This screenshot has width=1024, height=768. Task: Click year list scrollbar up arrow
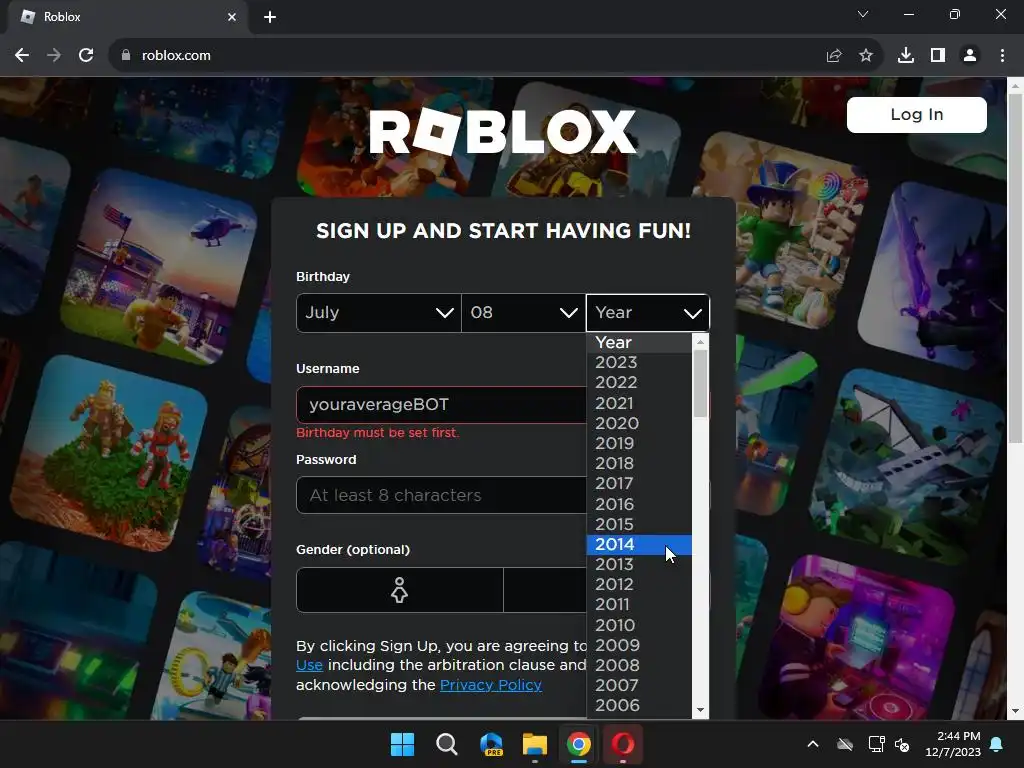[x=700, y=342]
